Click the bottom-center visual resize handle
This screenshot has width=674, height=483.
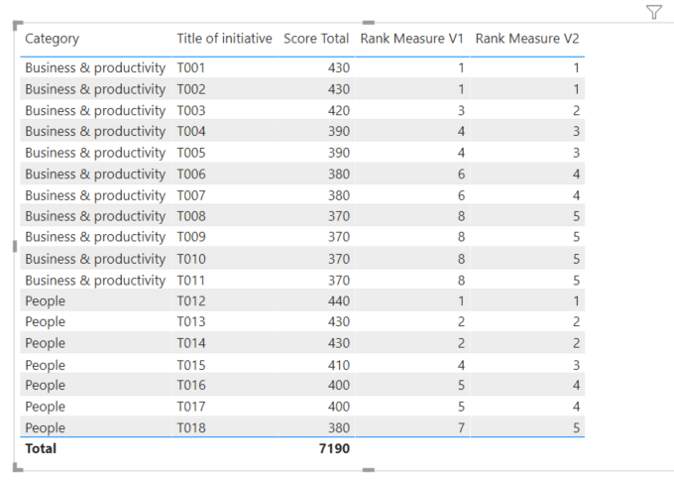pyautogui.click(x=368, y=470)
